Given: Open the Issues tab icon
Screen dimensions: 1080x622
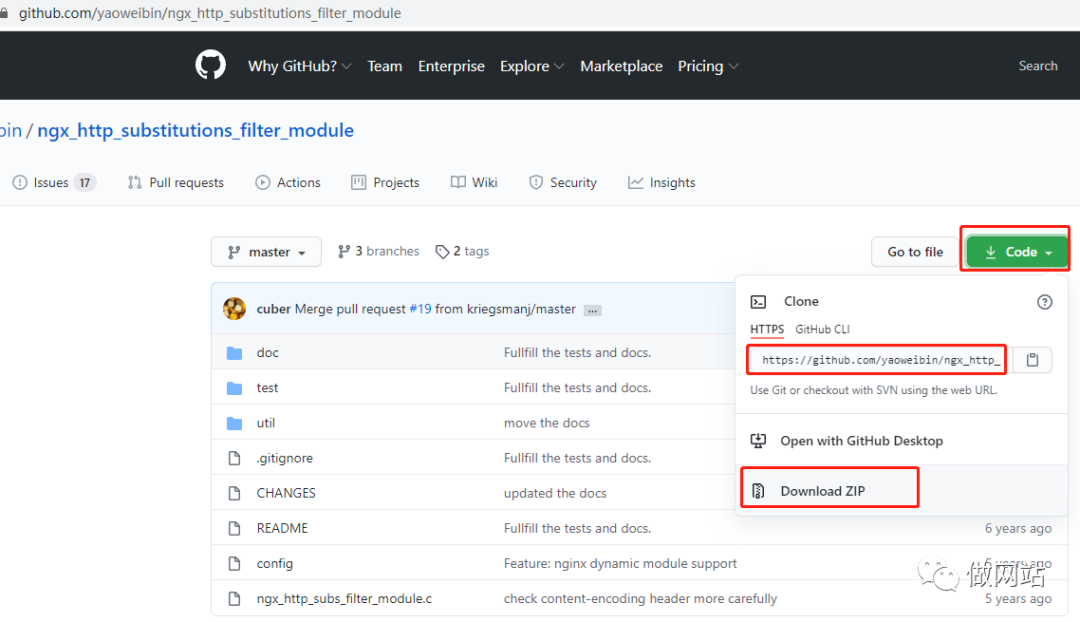Looking at the screenshot, I should click(x=19, y=182).
